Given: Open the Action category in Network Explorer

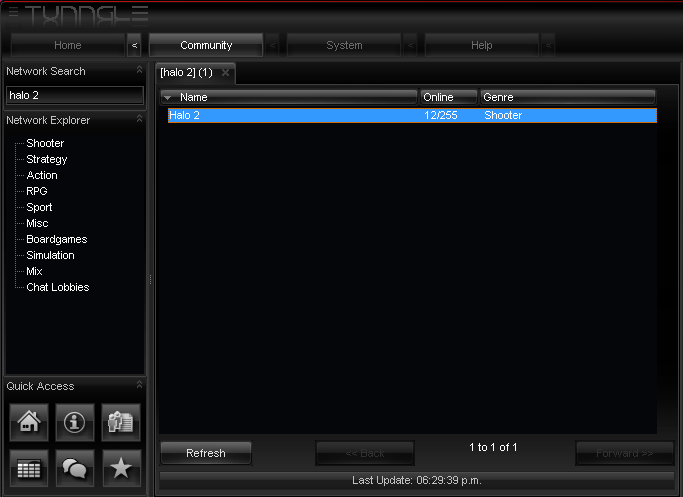Looking at the screenshot, I should [x=42, y=175].
